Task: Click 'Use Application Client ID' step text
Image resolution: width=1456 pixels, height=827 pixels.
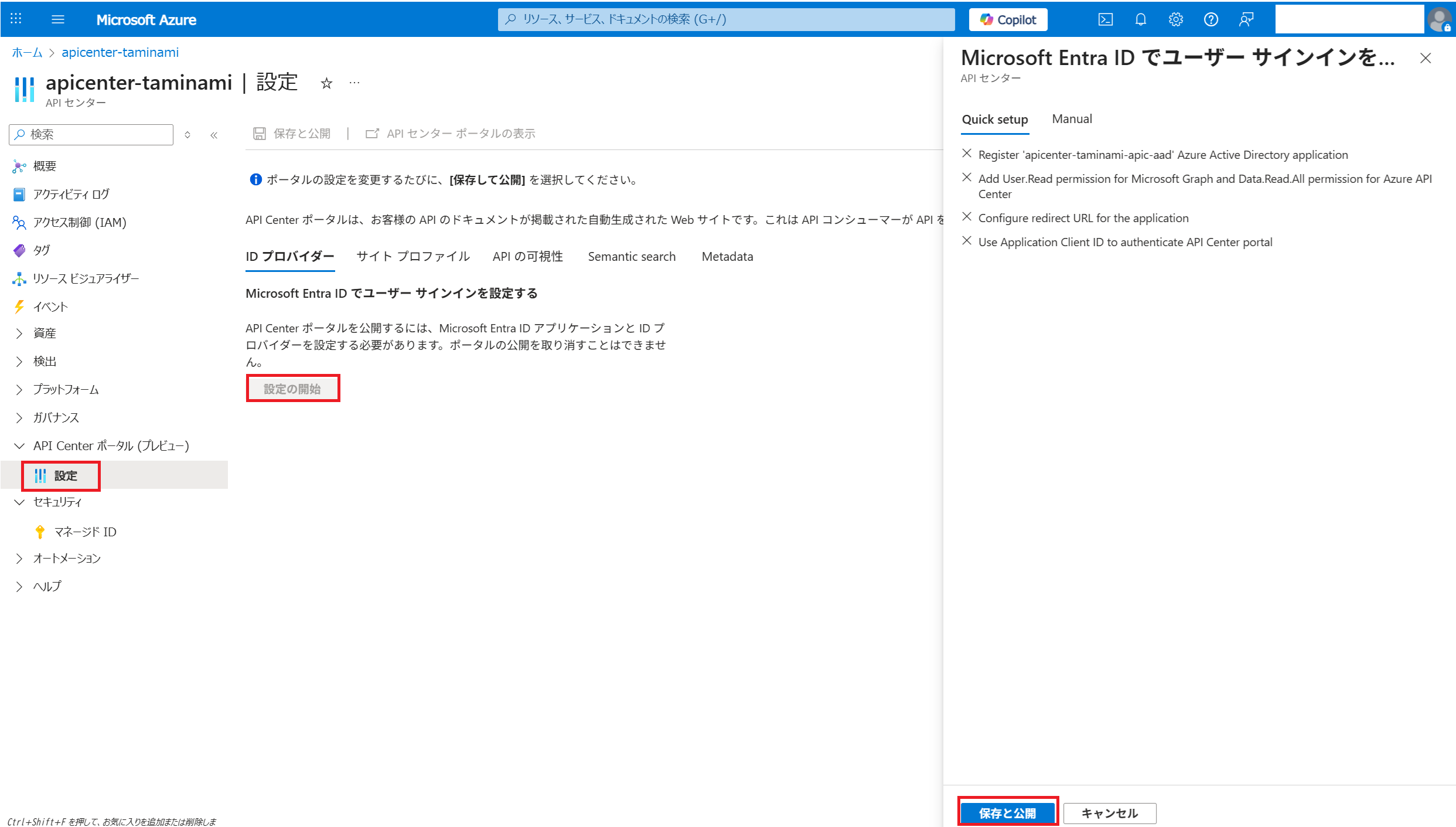Action: [1125, 242]
